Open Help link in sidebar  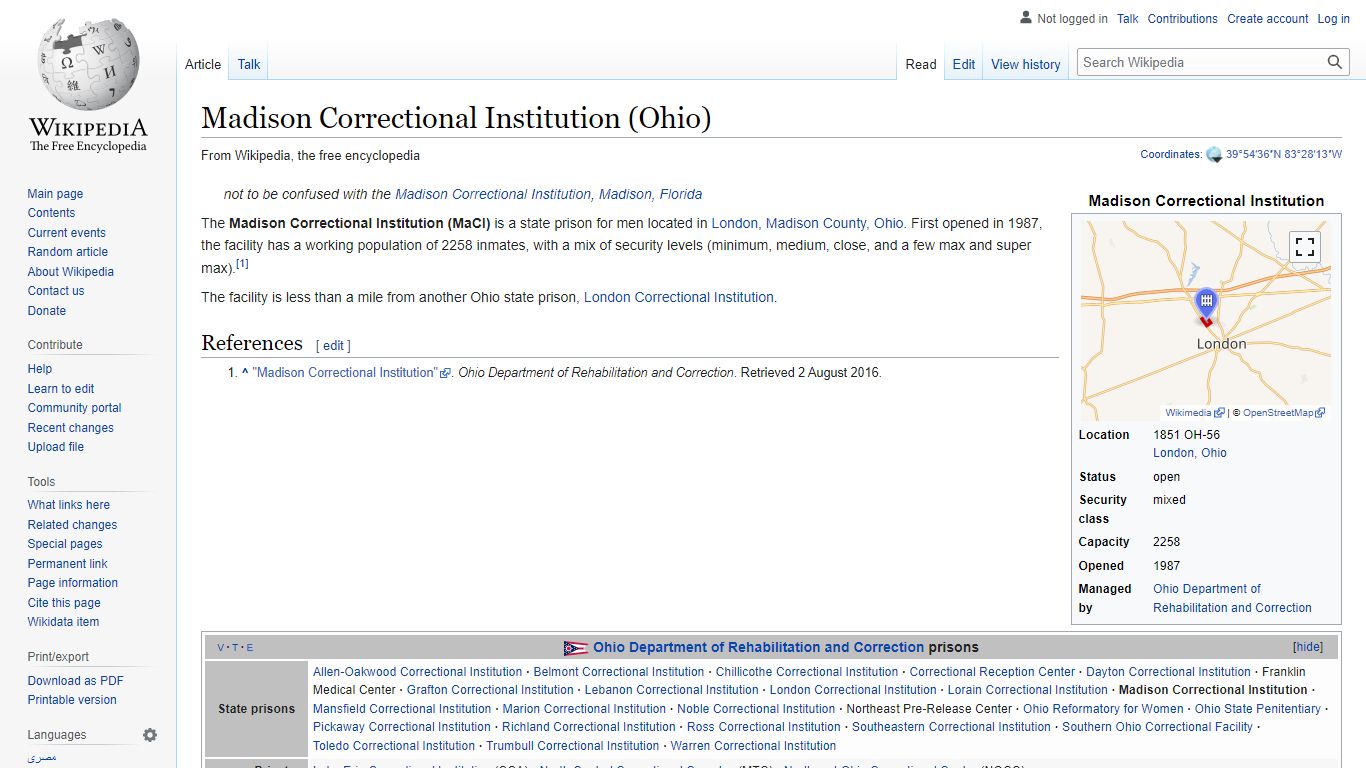pyautogui.click(x=40, y=369)
